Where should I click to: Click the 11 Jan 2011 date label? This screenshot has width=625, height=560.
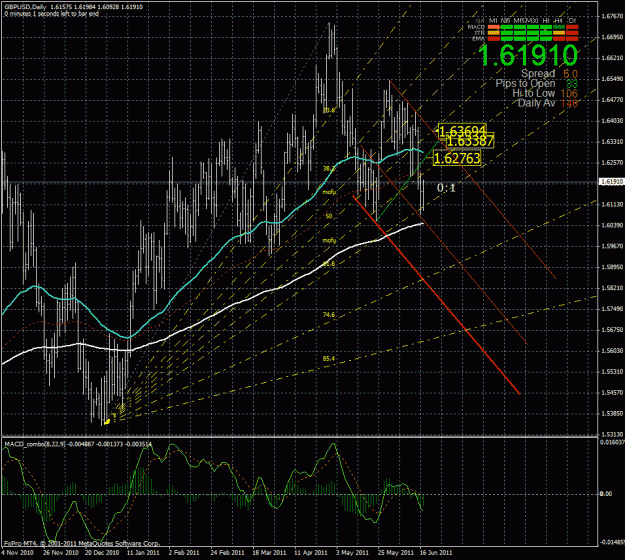point(143,553)
